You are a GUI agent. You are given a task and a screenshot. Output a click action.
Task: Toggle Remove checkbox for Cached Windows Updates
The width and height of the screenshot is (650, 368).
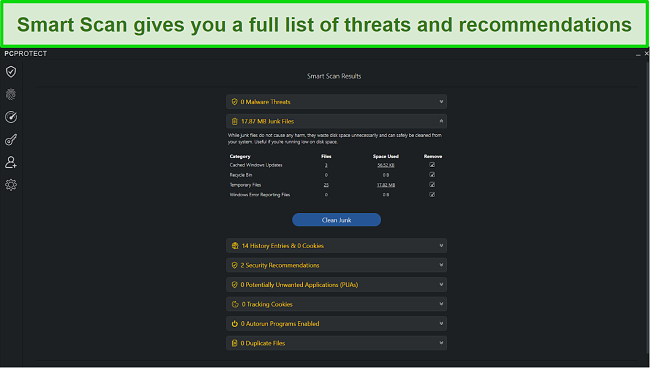point(432,165)
